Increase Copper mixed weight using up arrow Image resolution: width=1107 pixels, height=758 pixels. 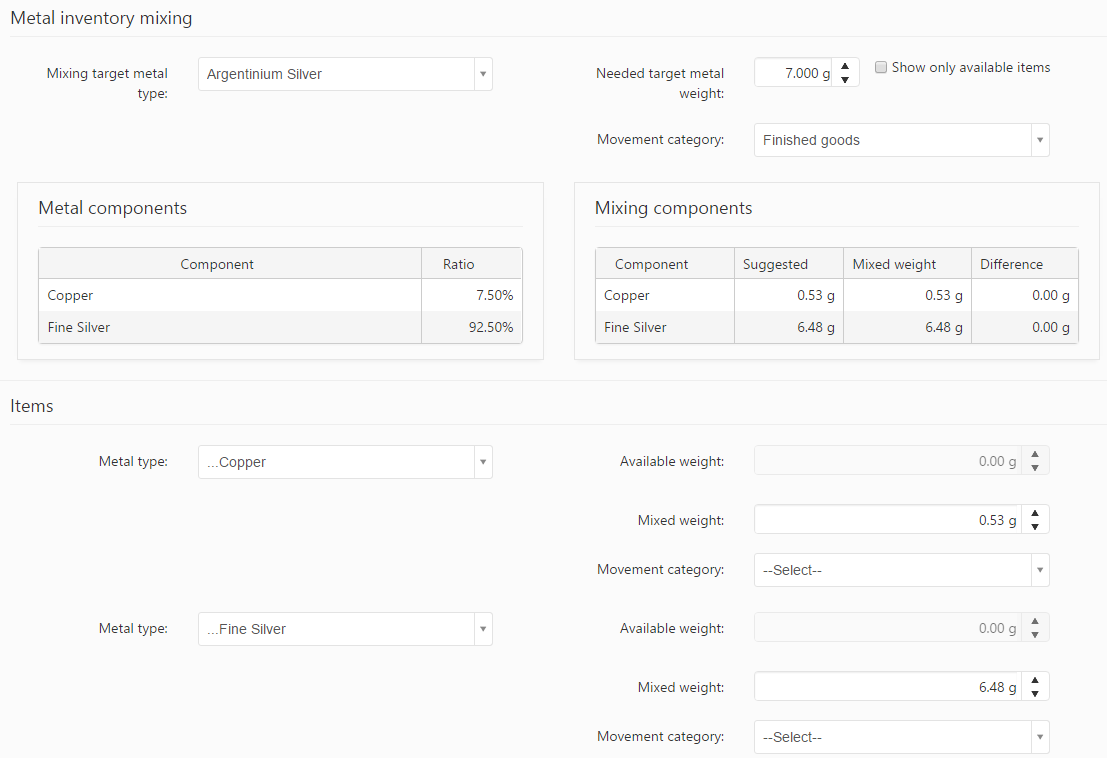coord(1035,514)
